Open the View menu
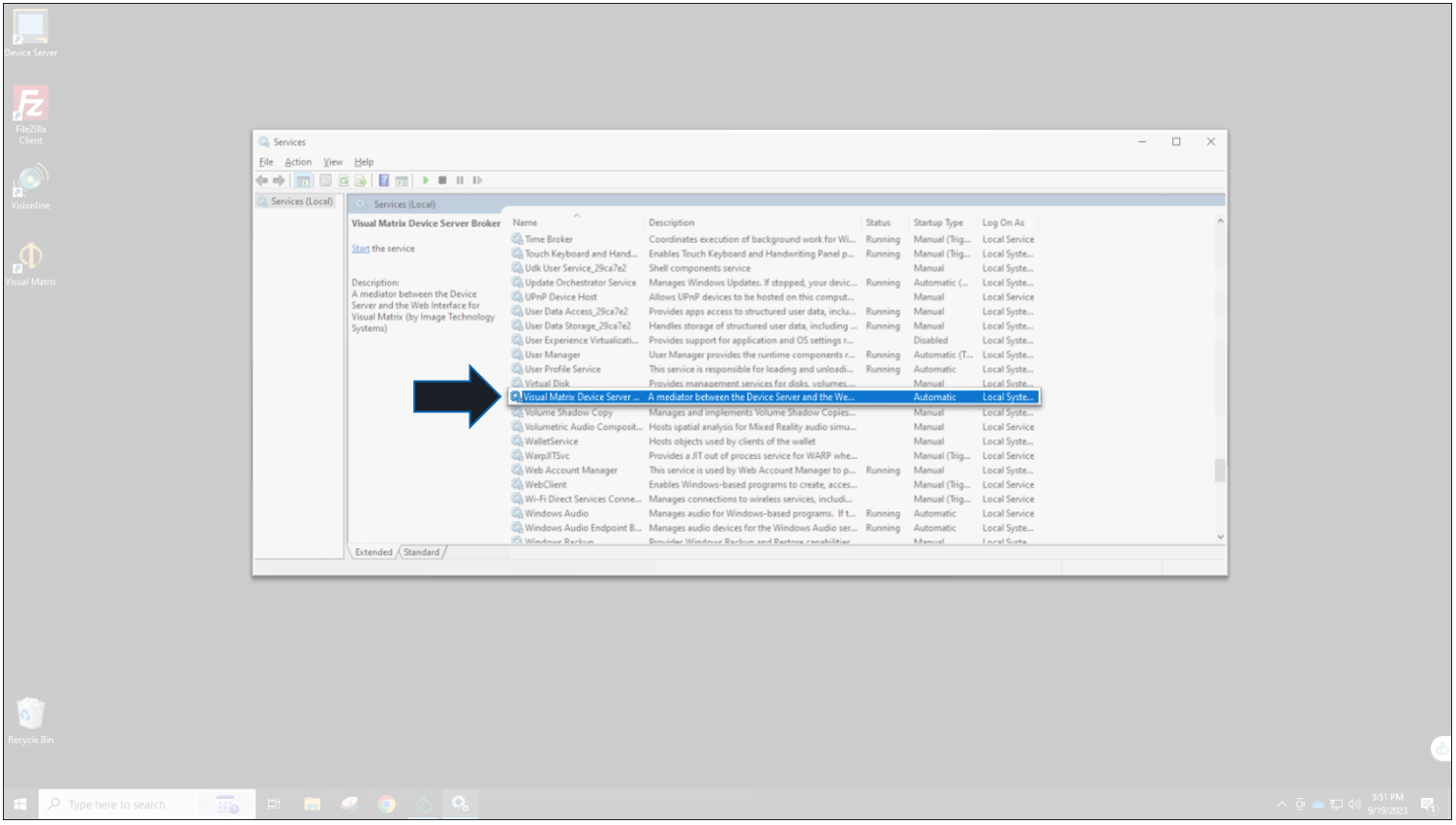Viewport: 1456px width, 825px height. pyautogui.click(x=333, y=163)
